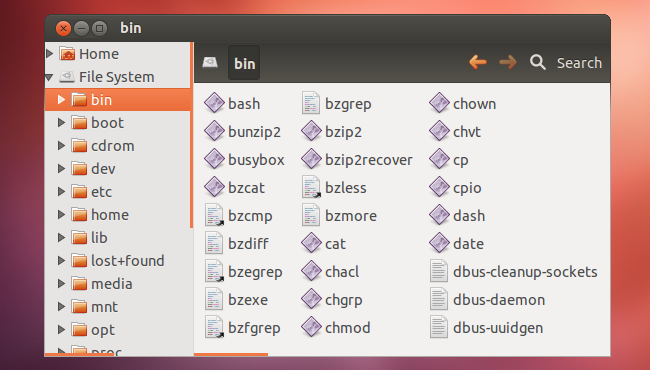Click the bin path bar button
Image resolution: width=650 pixels, height=370 pixels.
pos(244,63)
